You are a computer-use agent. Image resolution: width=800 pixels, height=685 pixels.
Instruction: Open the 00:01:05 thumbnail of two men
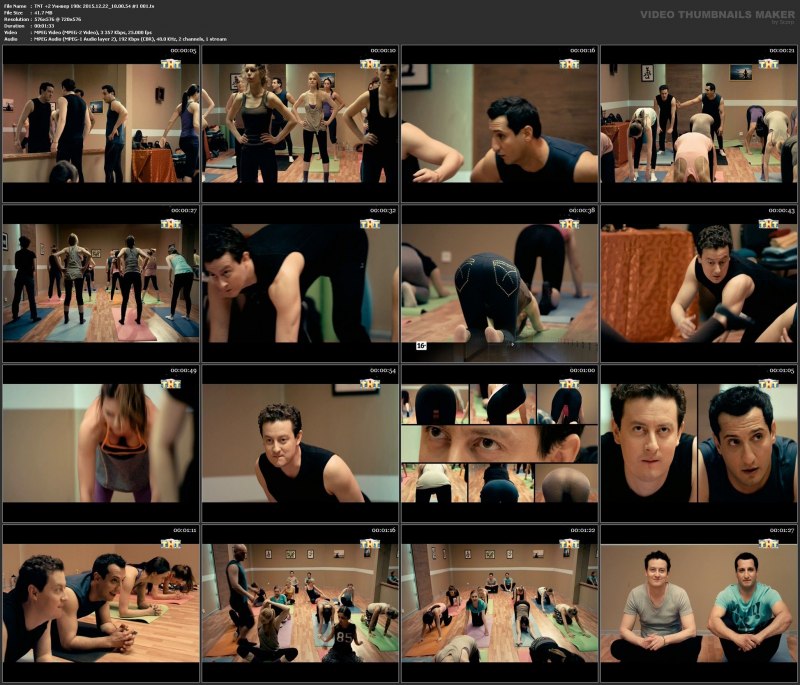pos(698,442)
